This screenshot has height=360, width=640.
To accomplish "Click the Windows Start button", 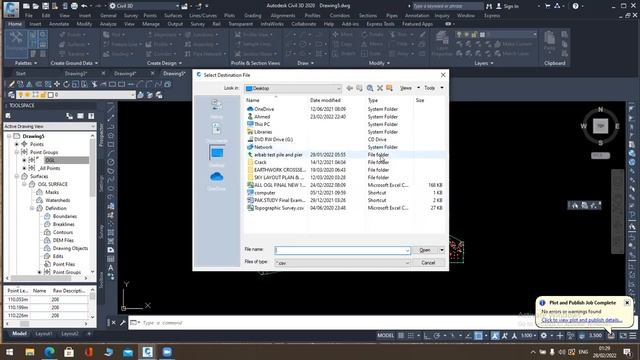I will tap(9, 352).
